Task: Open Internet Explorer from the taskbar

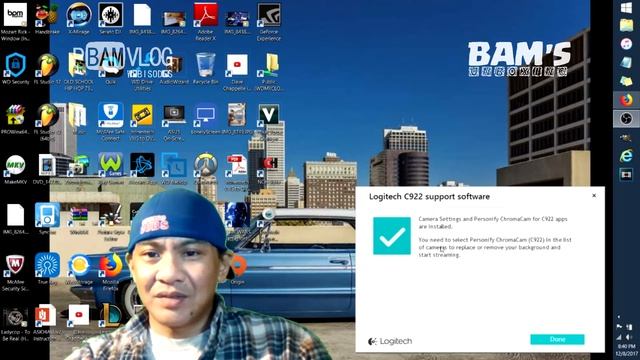Action: tap(626, 156)
